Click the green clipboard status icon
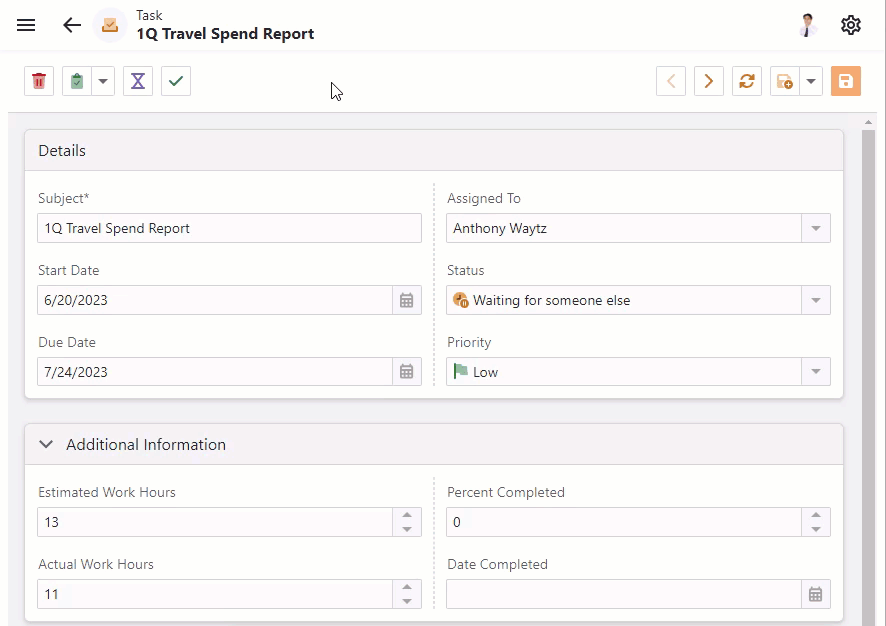 click(x=77, y=81)
